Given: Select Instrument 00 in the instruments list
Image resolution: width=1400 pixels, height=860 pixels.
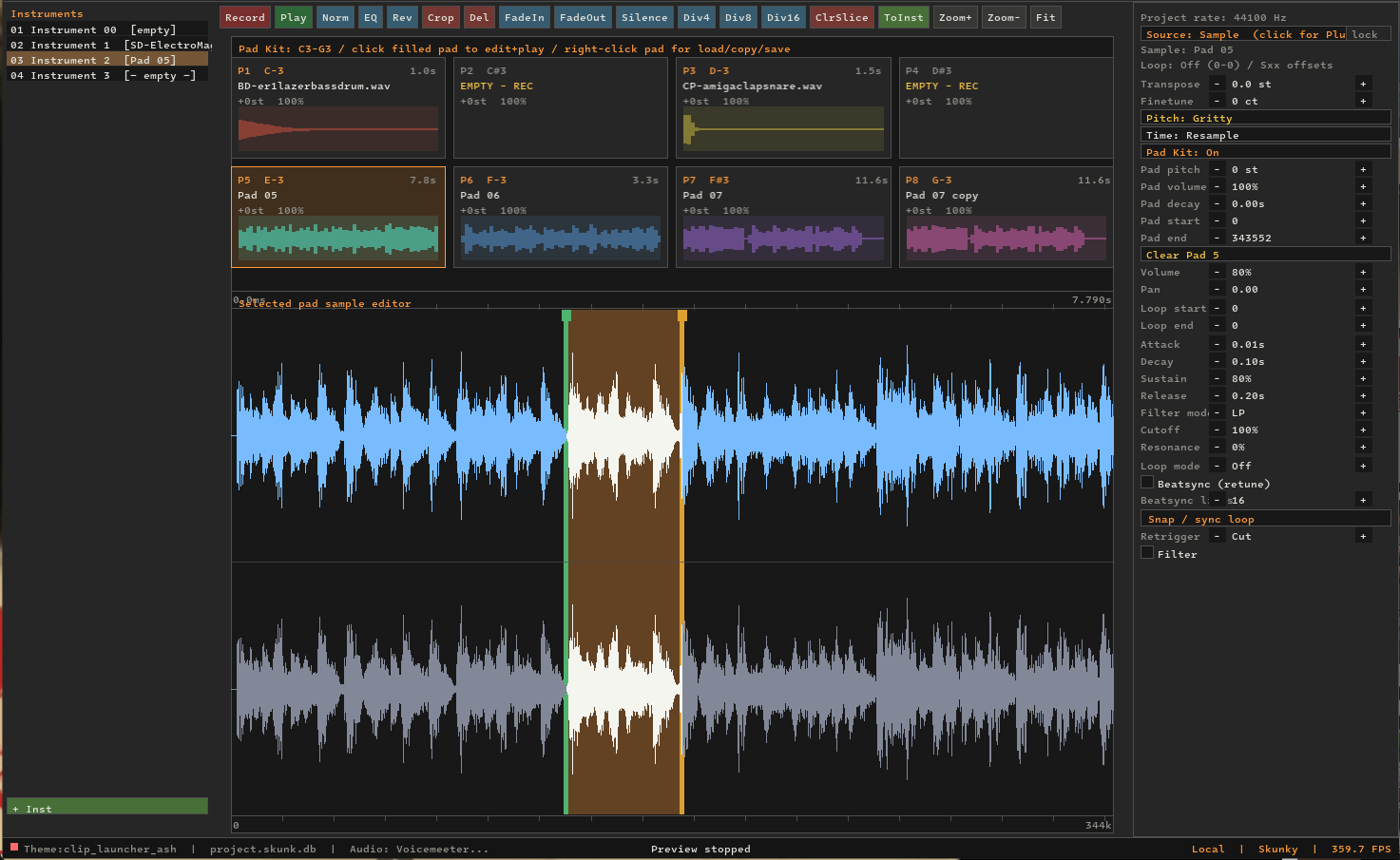Looking at the screenshot, I should tap(107, 29).
